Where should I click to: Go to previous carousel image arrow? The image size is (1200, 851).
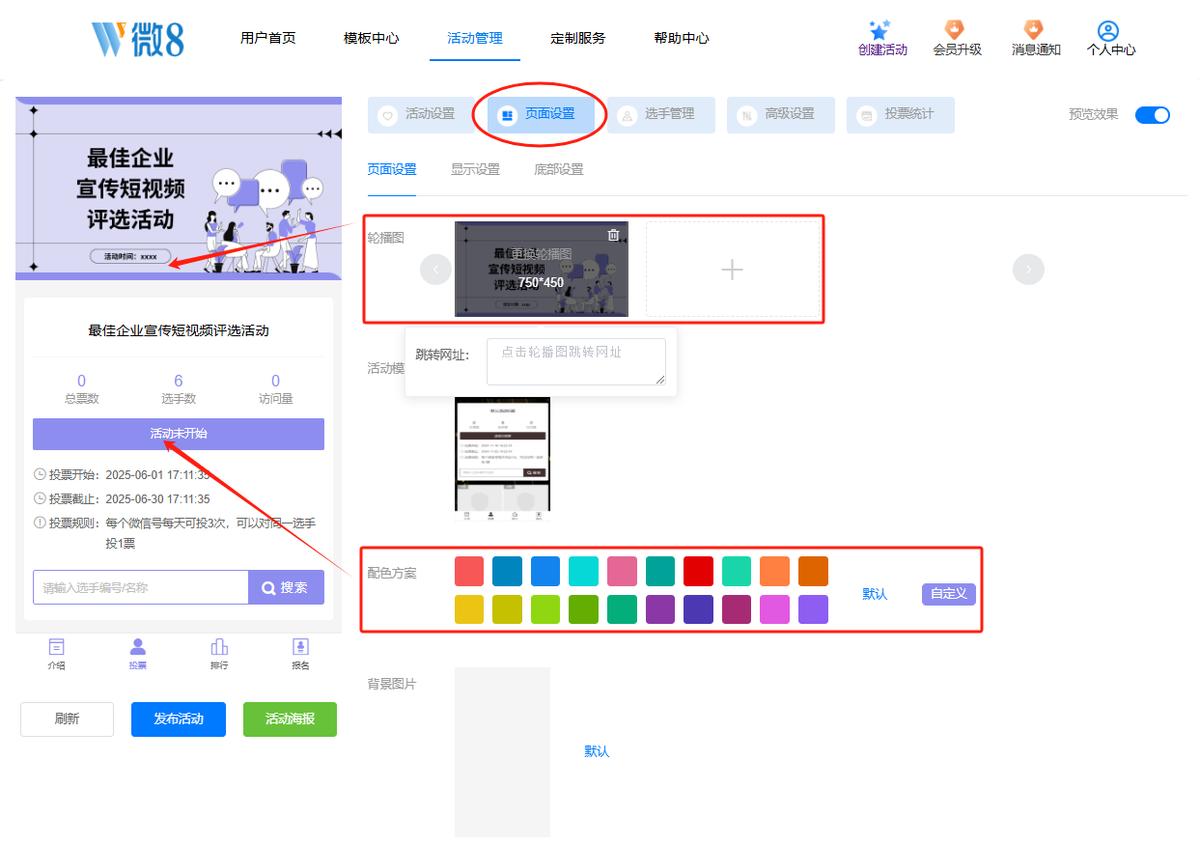point(436,269)
